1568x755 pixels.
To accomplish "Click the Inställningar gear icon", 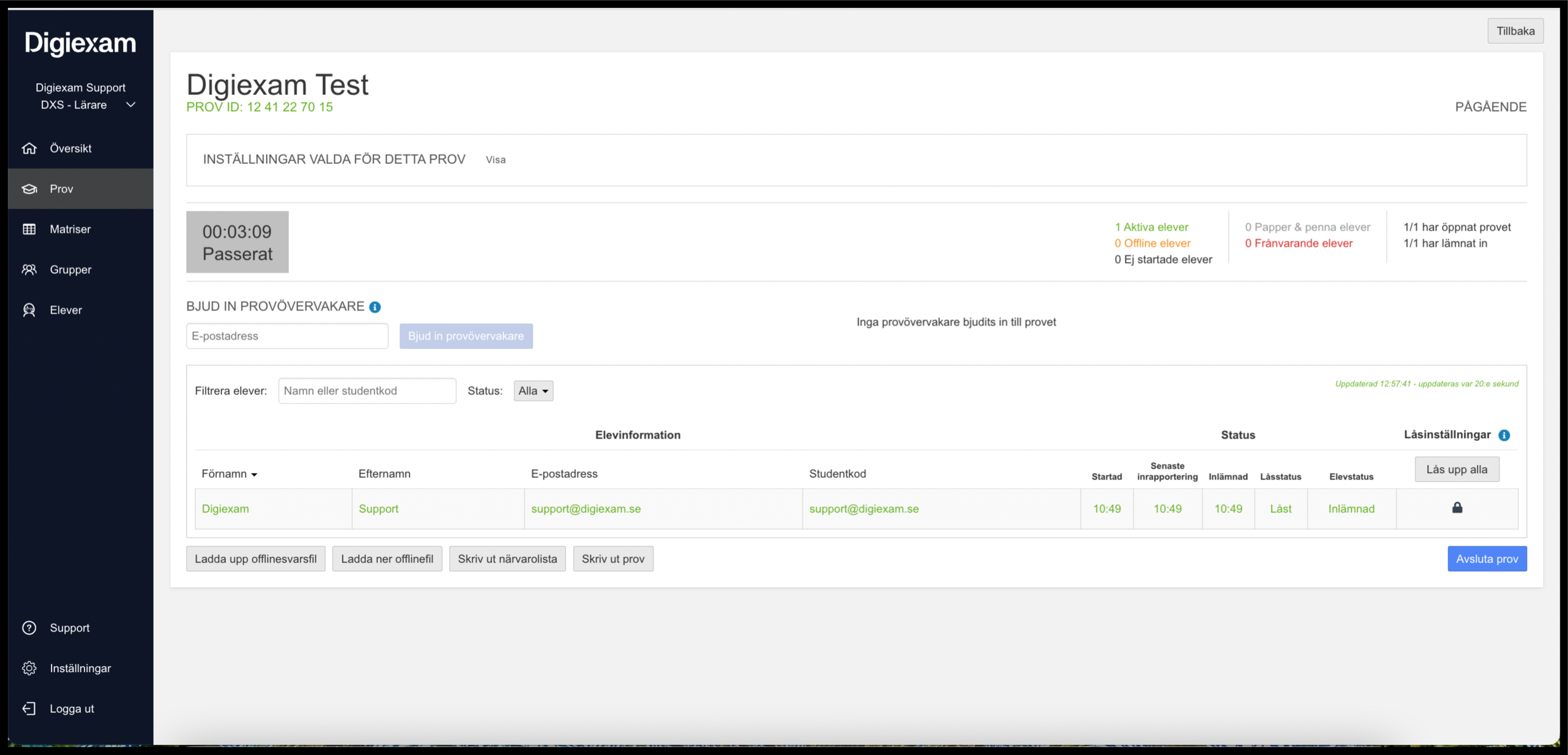I will pyautogui.click(x=29, y=668).
